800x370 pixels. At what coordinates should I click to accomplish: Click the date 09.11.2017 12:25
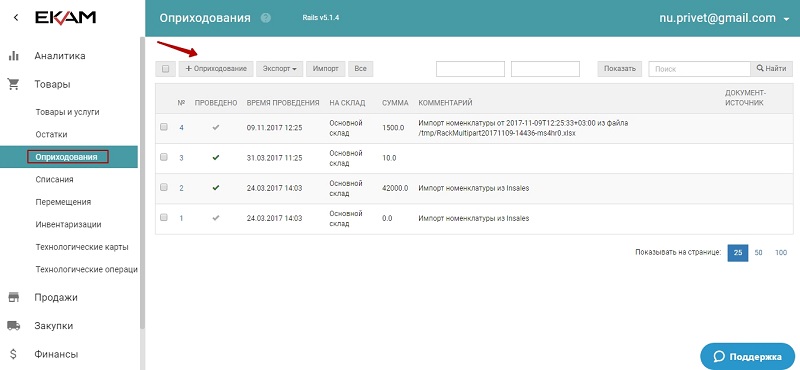[274, 128]
